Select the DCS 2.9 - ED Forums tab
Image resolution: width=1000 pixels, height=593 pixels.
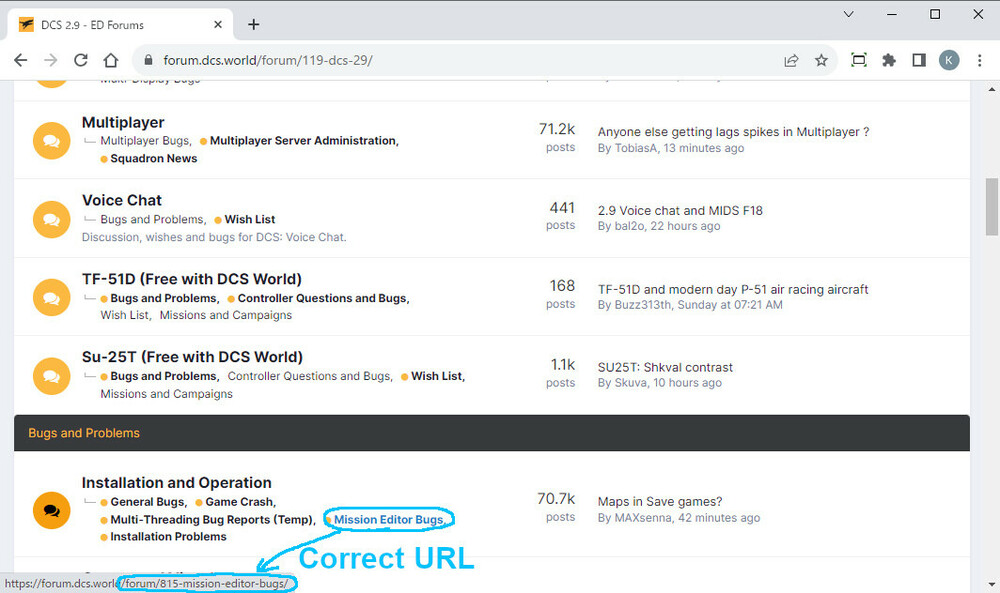119,24
